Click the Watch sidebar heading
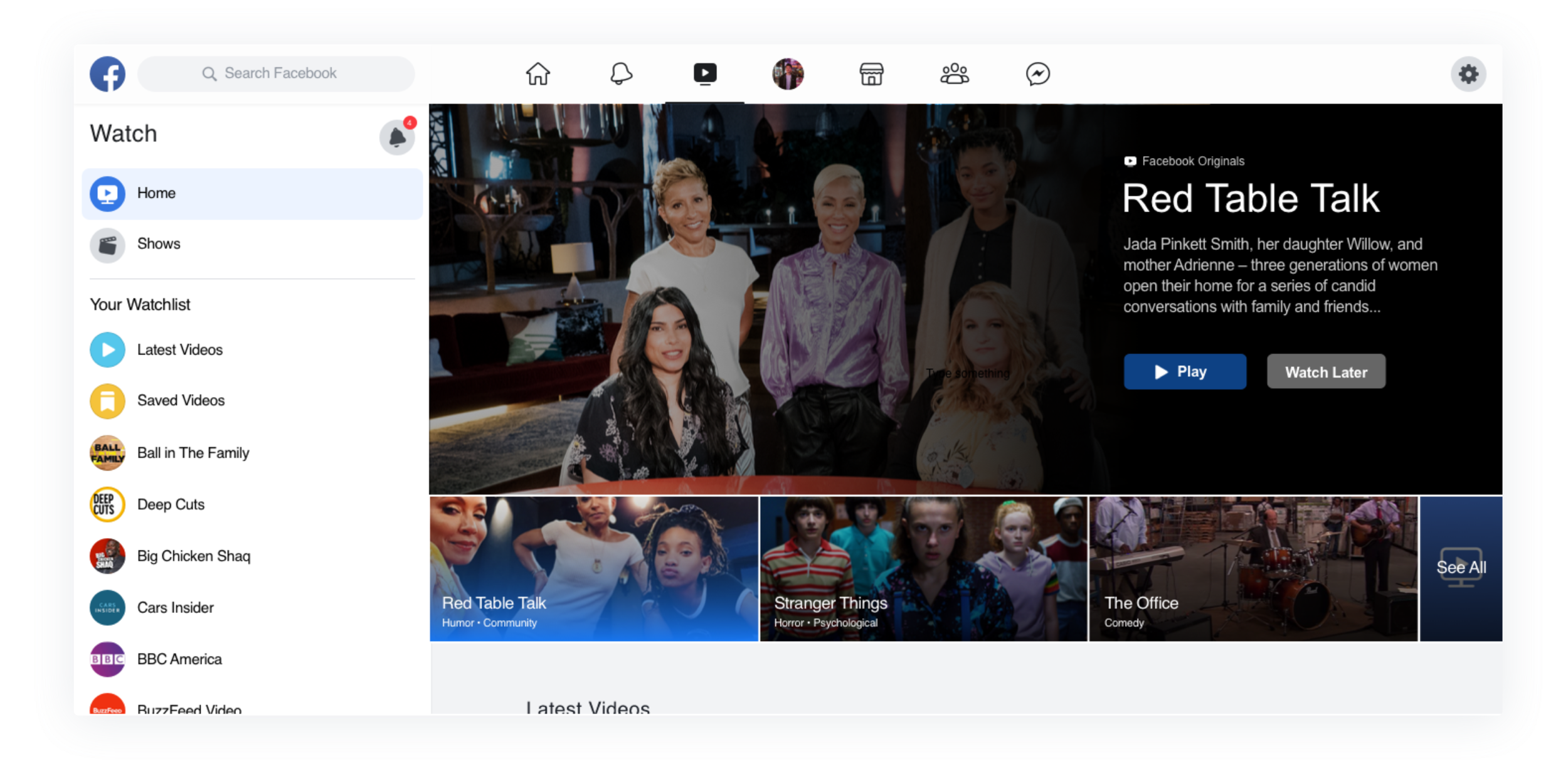The image size is (1568, 764). pos(124,134)
